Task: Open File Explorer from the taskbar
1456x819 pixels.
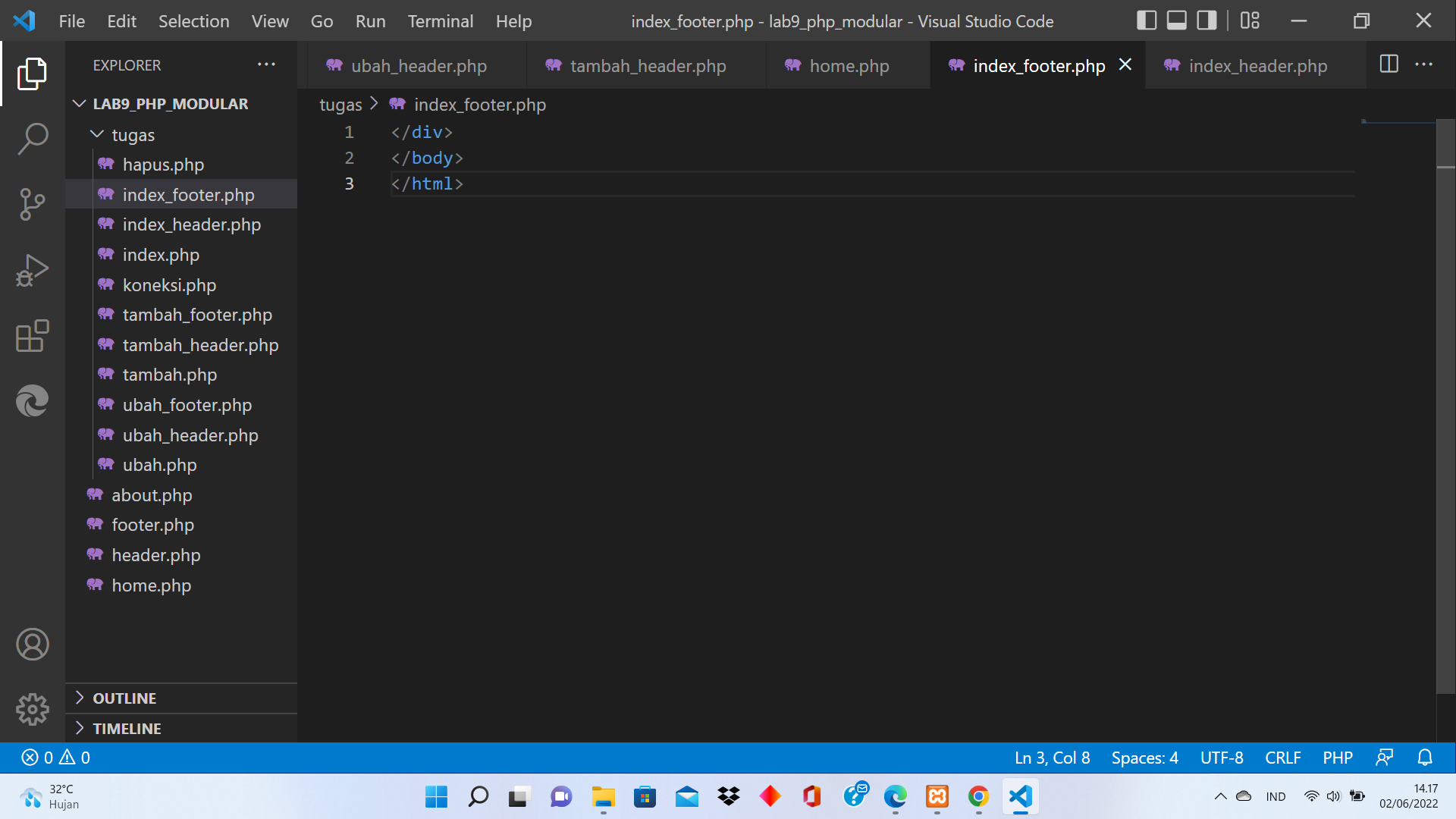Action: pos(604,796)
